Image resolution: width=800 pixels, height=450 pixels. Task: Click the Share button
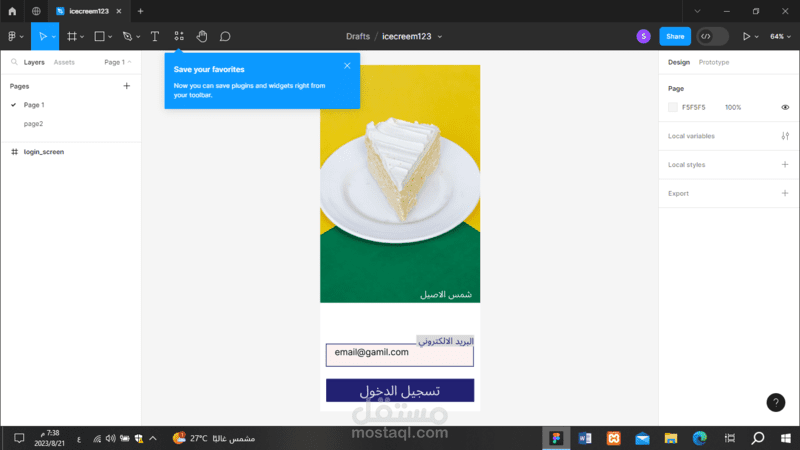(x=674, y=36)
